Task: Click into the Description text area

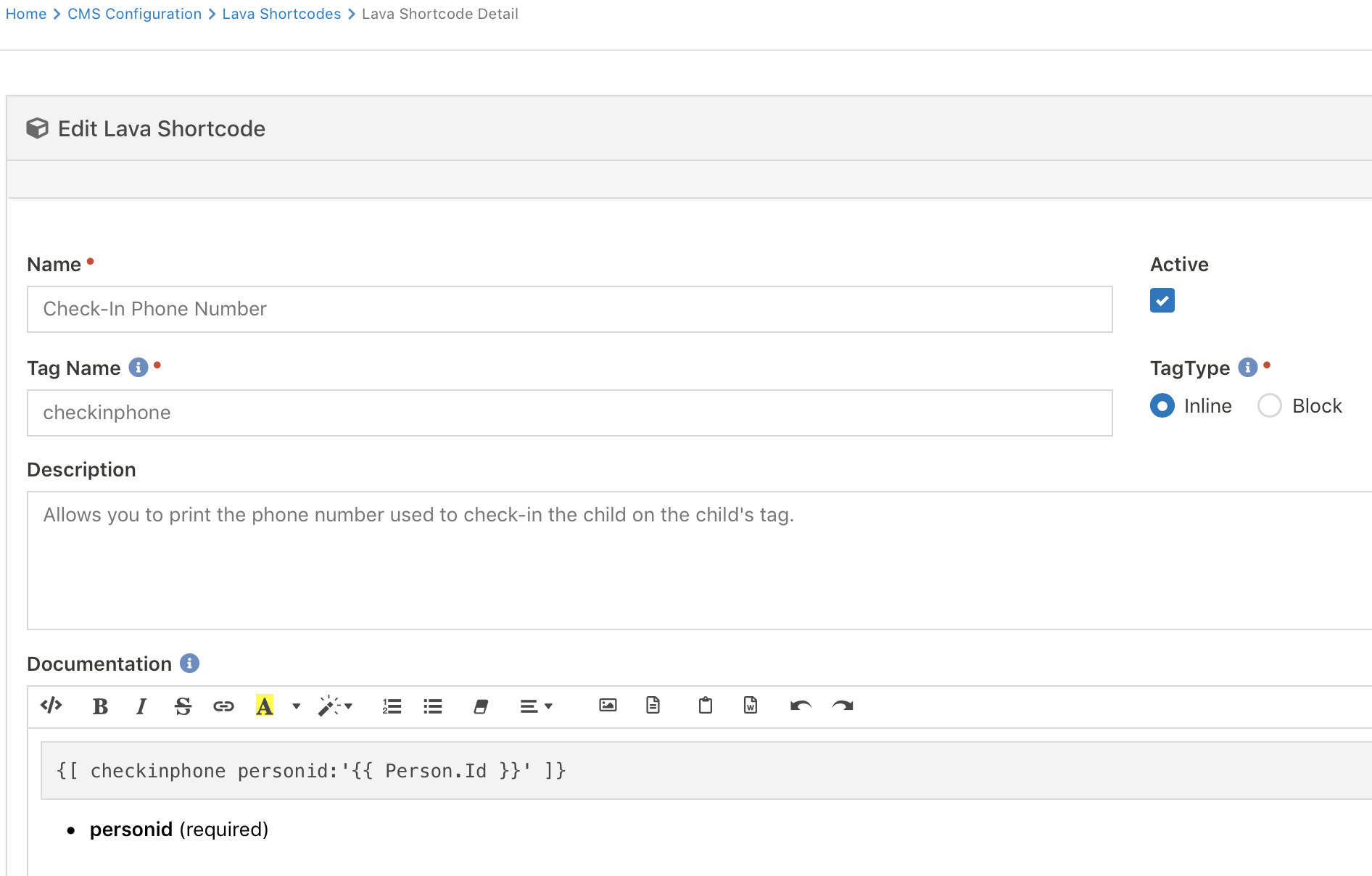Action: click(700, 561)
